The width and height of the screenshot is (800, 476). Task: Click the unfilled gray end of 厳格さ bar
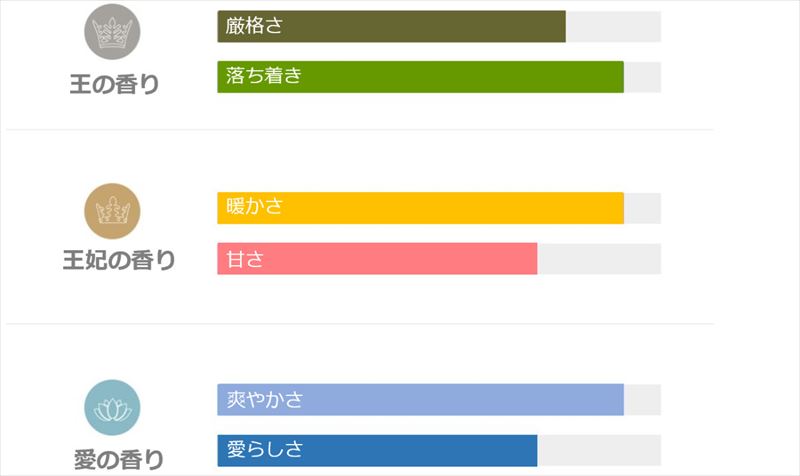coord(613,27)
